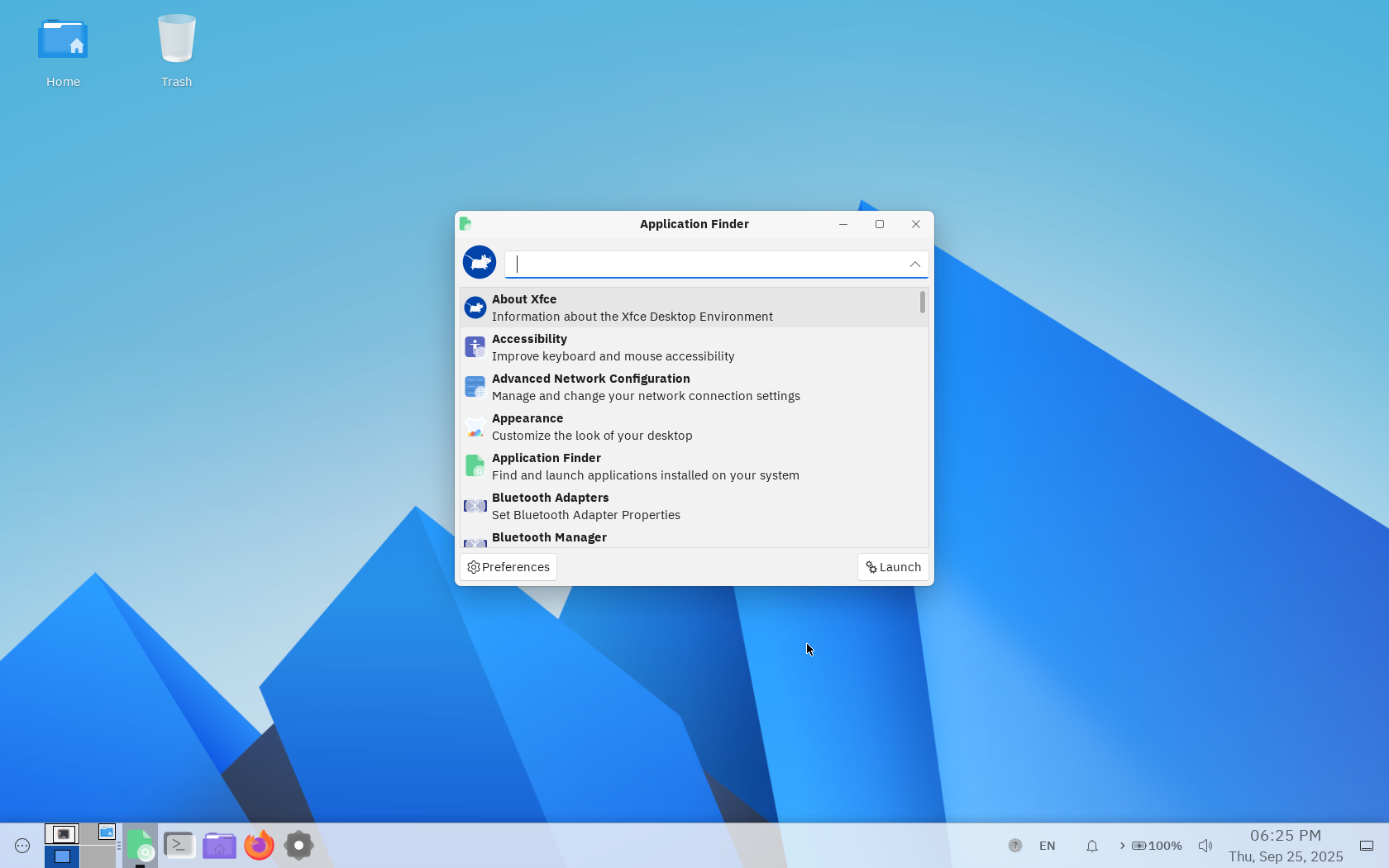Screen dimensions: 1389x868
Task: Open the file manager from the panel
Action: pyautogui.click(x=219, y=846)
